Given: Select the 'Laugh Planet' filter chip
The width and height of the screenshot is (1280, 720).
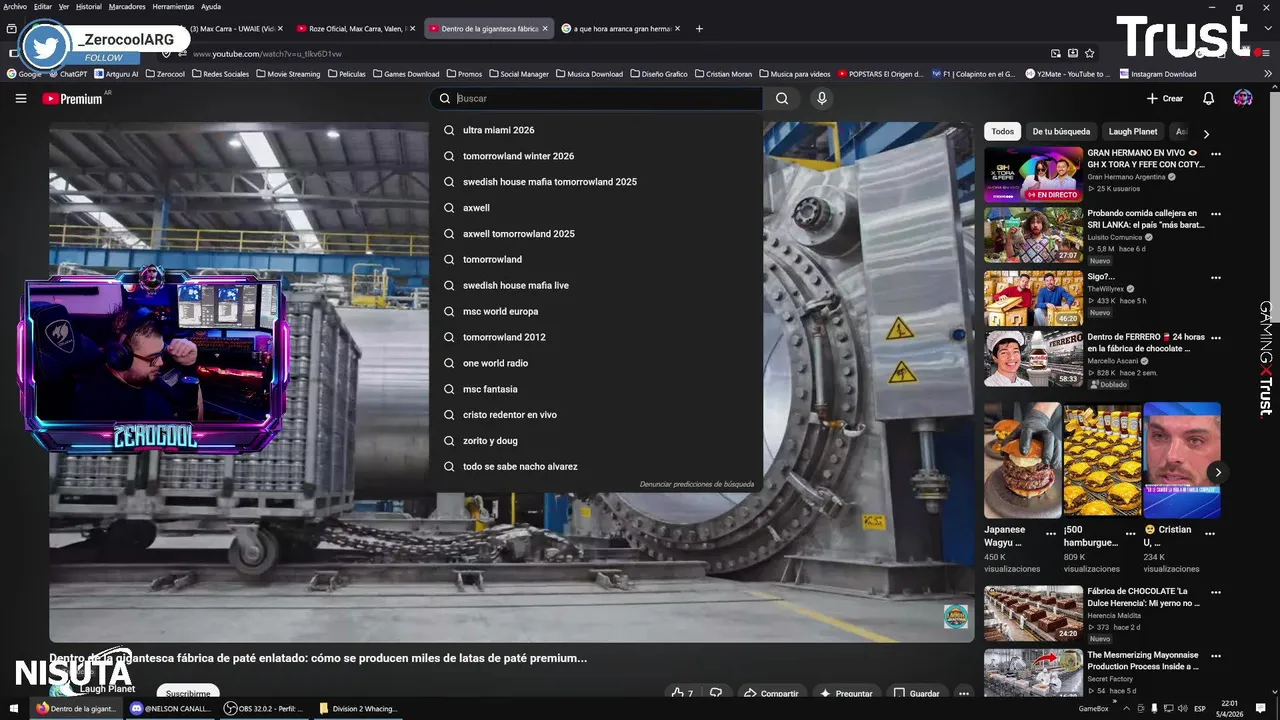Looking at the screenshot, I should (x=1133, y=131).
